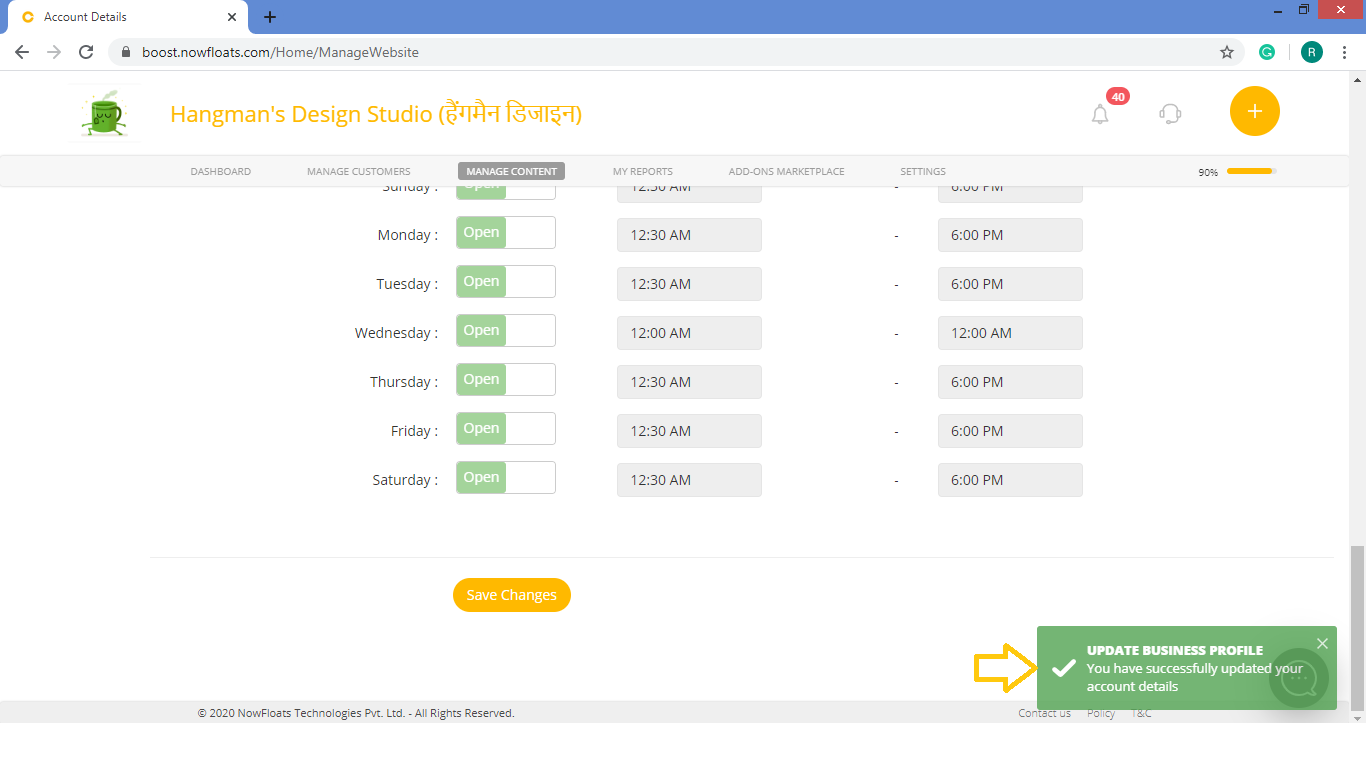Open Monday start time 12:30 AM
Image resolution: width=1366 pixels, height=768 pixels.
[x=689, y=235]
